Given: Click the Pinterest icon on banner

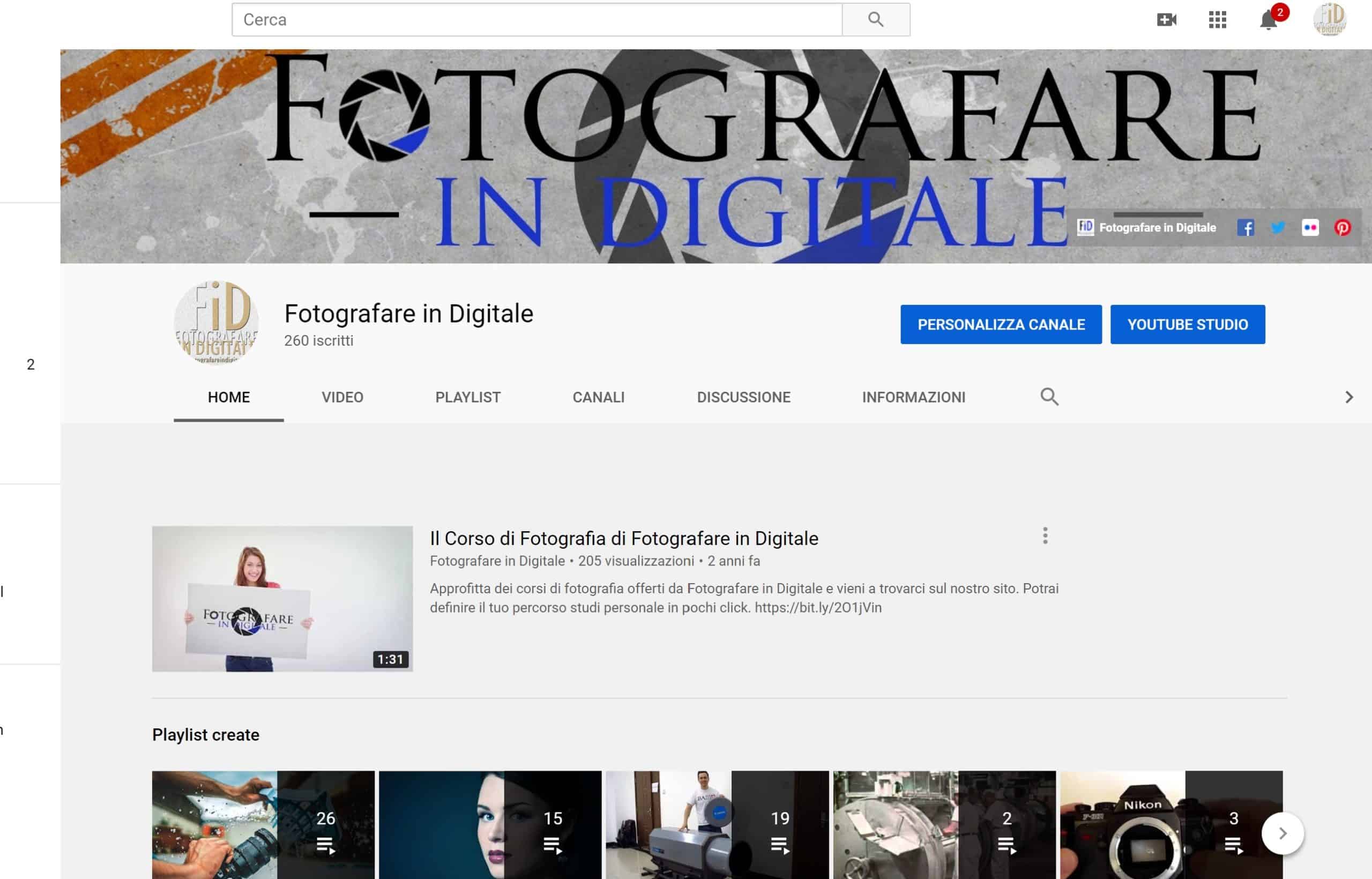Looking at the screenshot, I should 1343,228.
